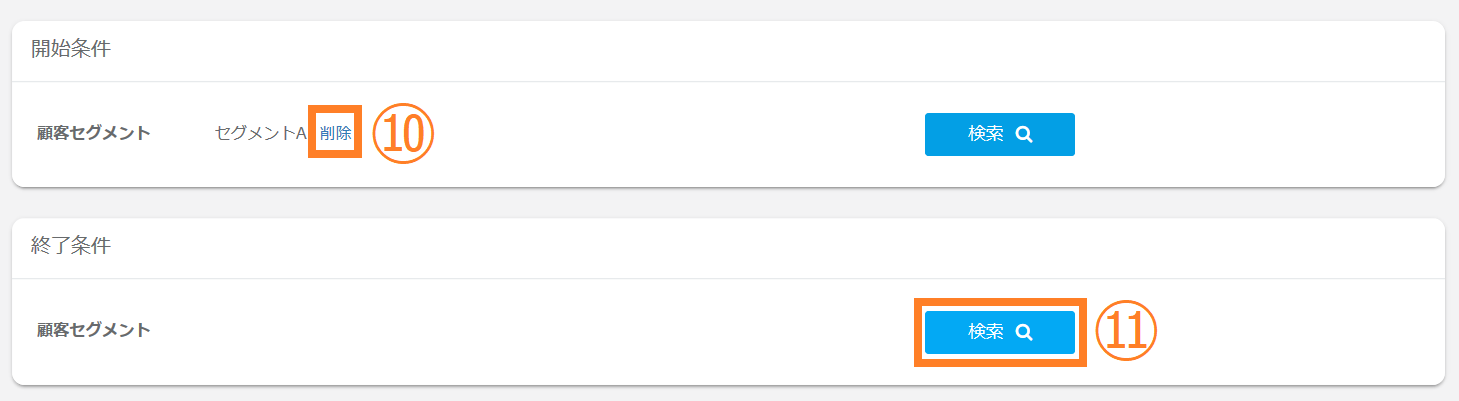Click the 顧客セグメント label in 終了条件

pyautogui.click(x=94, y=331)
